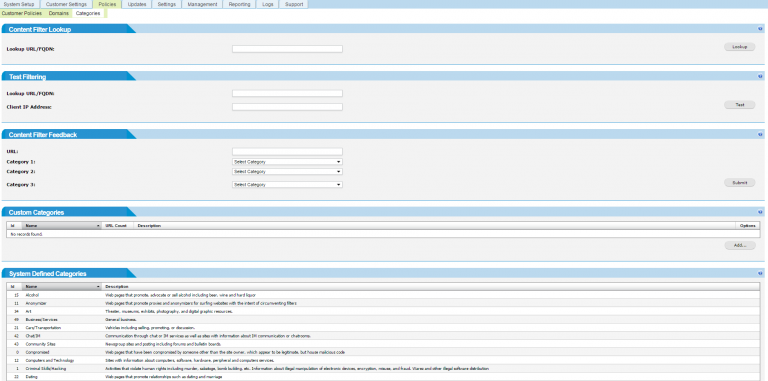The width and height of the screenshot is (768, 381).
Task: Sort Custom Categories by Id column
Action: [x=14, y=226]
